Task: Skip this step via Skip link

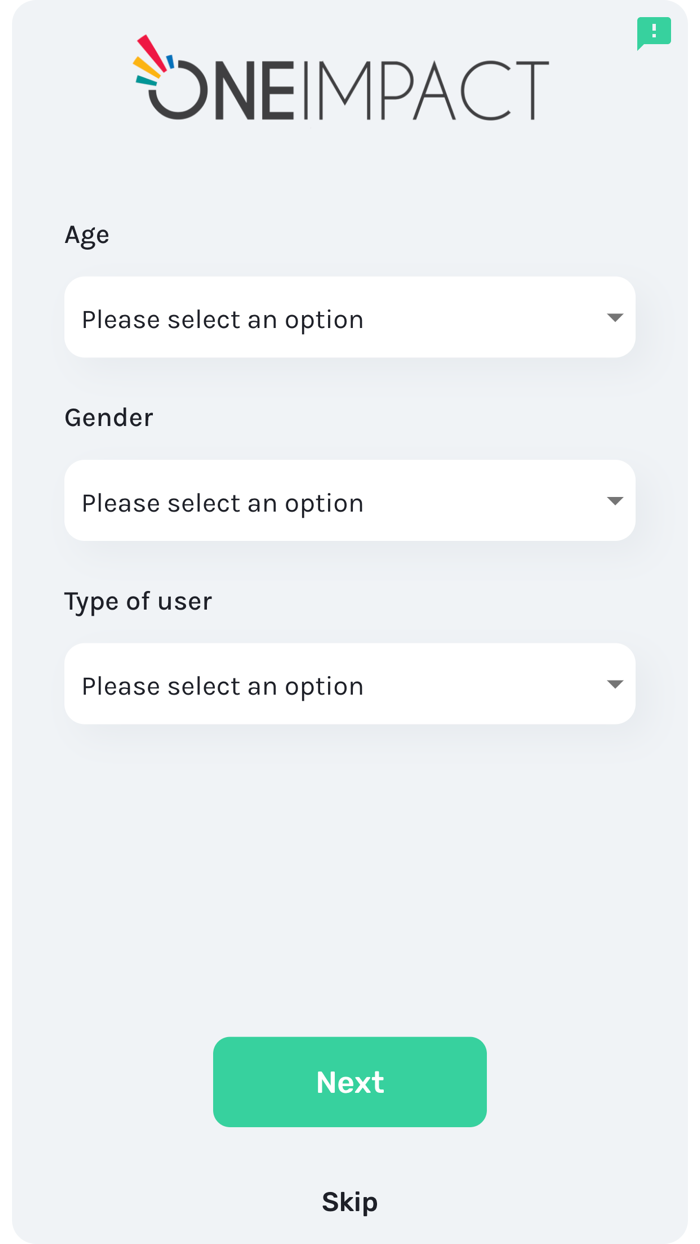Action: (x=349, y=1201)
